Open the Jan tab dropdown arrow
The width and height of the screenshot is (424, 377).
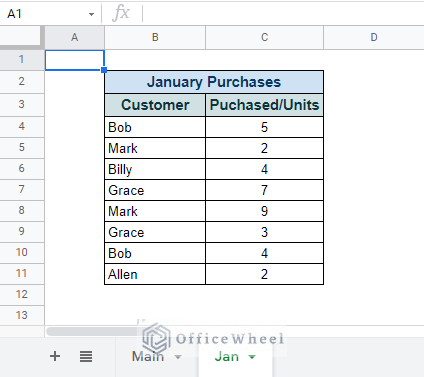point(252,357)
